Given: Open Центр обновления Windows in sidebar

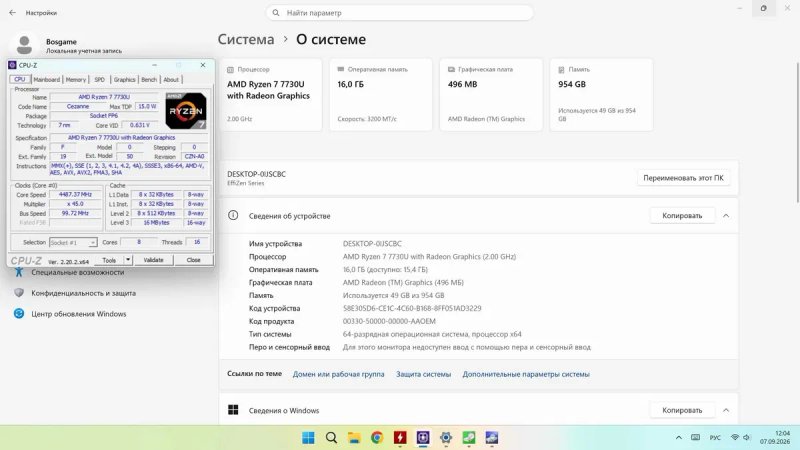Looking at the screenshot, I should (79, 314).
